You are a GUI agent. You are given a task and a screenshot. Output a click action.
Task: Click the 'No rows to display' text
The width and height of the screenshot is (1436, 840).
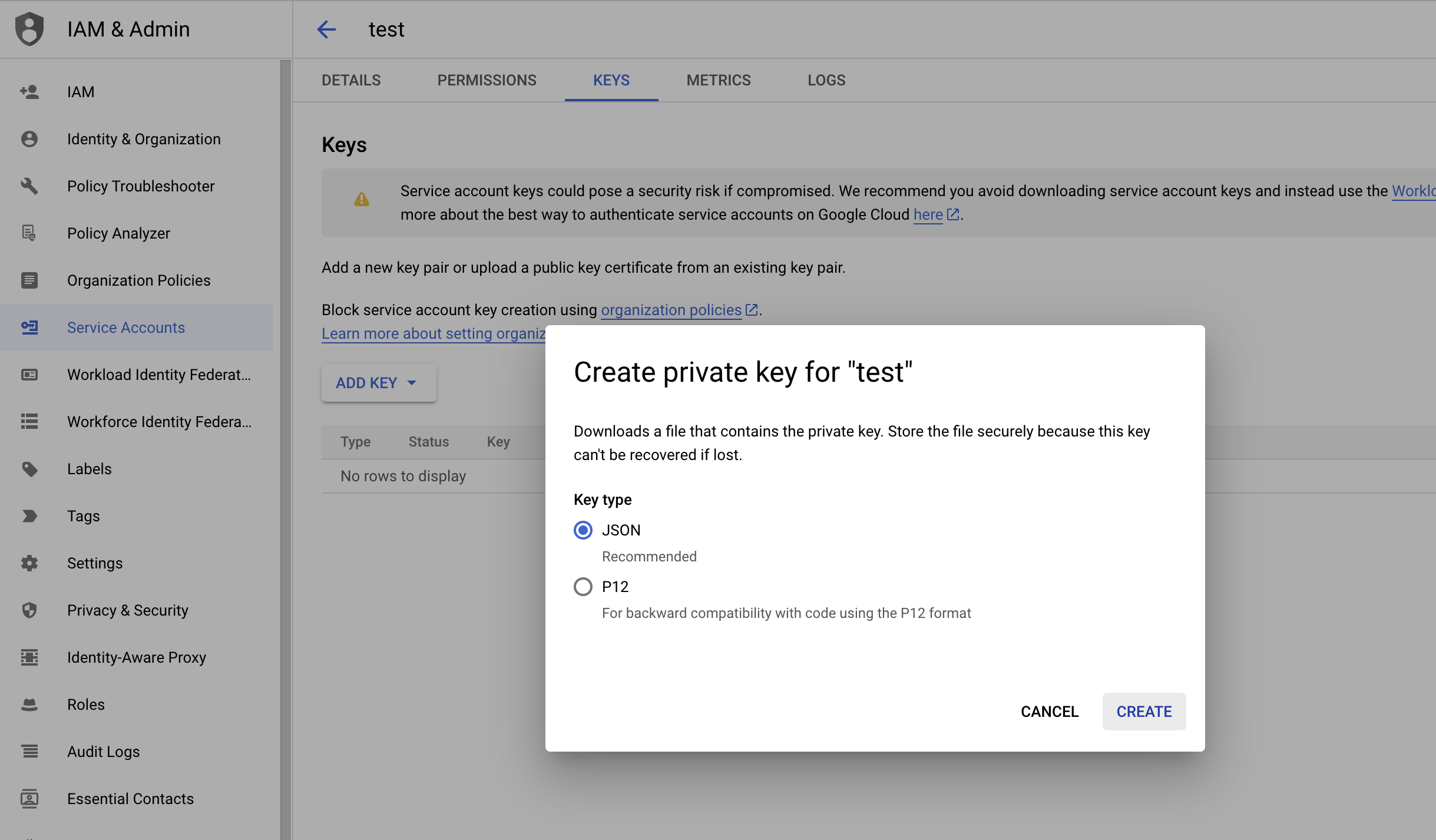click(x=403, y=476)
